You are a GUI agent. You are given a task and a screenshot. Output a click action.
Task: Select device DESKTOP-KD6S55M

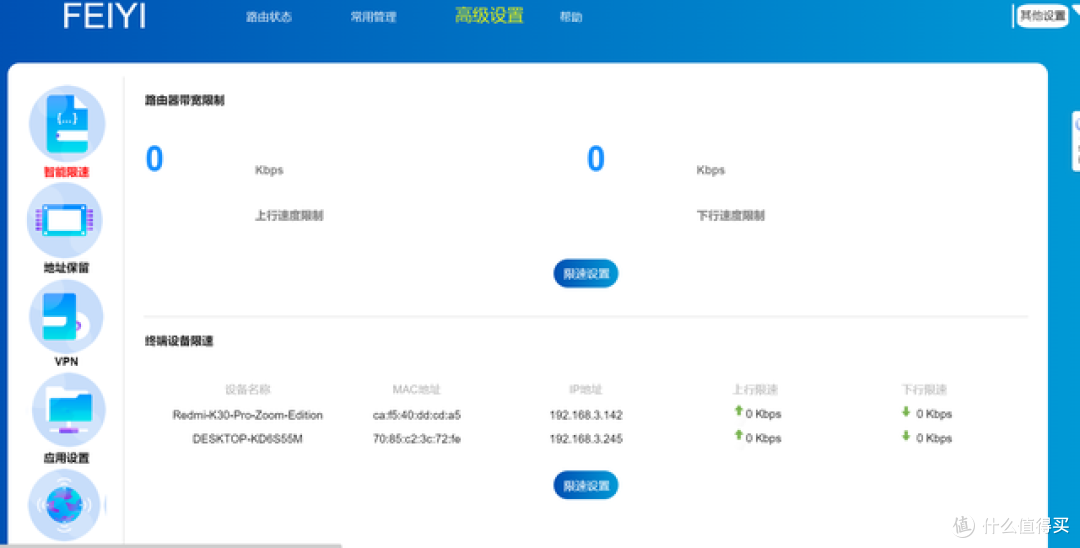tap(247, 439)
